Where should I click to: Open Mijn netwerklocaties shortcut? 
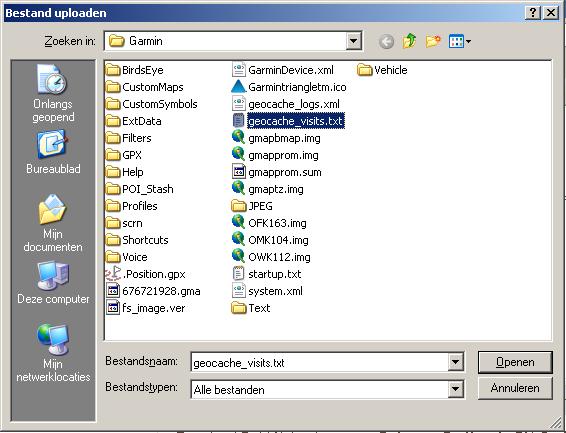[x=53, y=353]
